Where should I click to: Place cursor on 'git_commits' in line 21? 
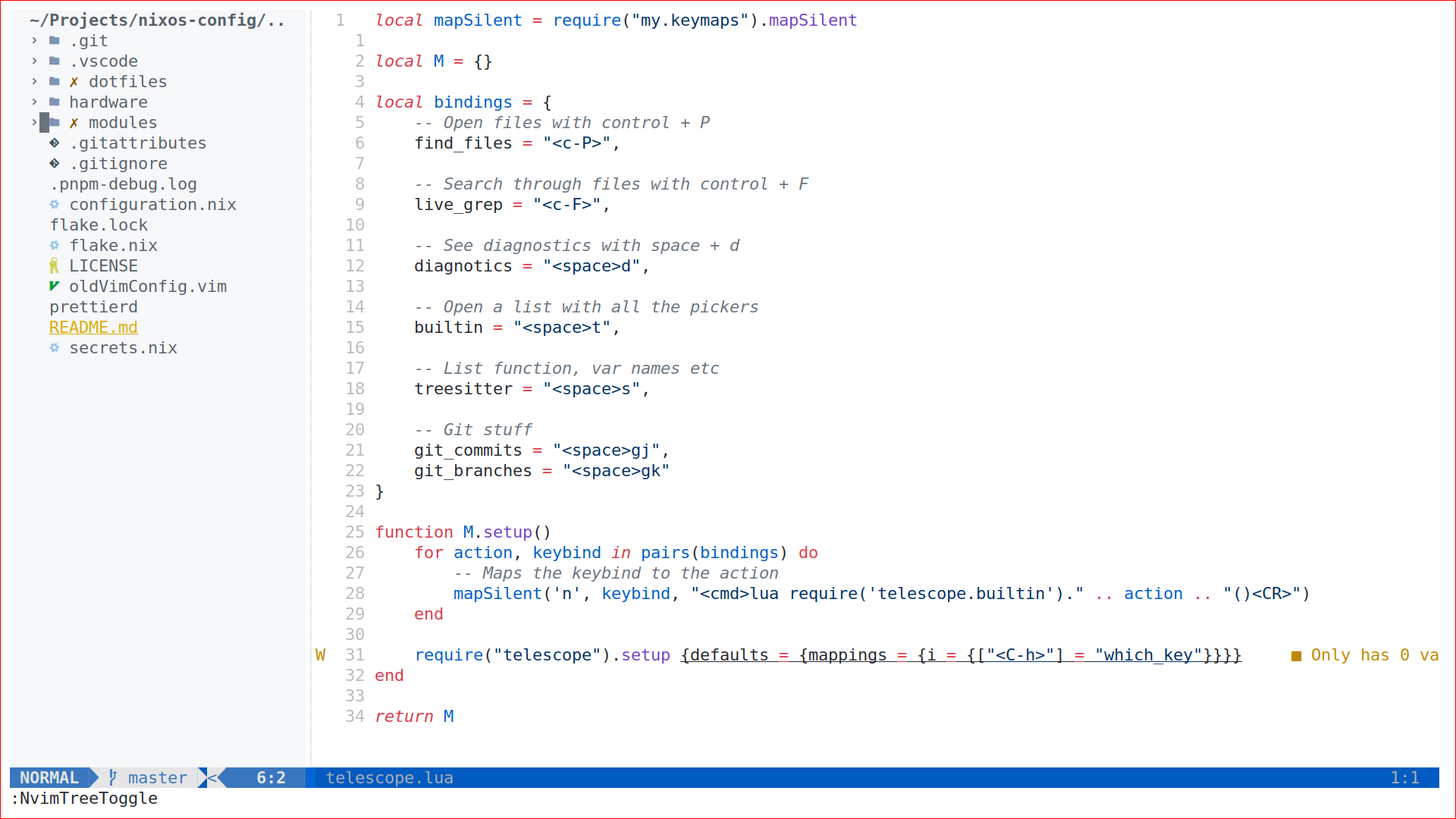pos(468,450)
